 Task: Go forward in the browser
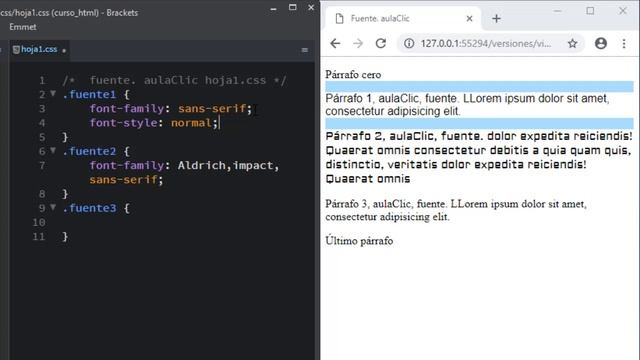click(358, 43)
